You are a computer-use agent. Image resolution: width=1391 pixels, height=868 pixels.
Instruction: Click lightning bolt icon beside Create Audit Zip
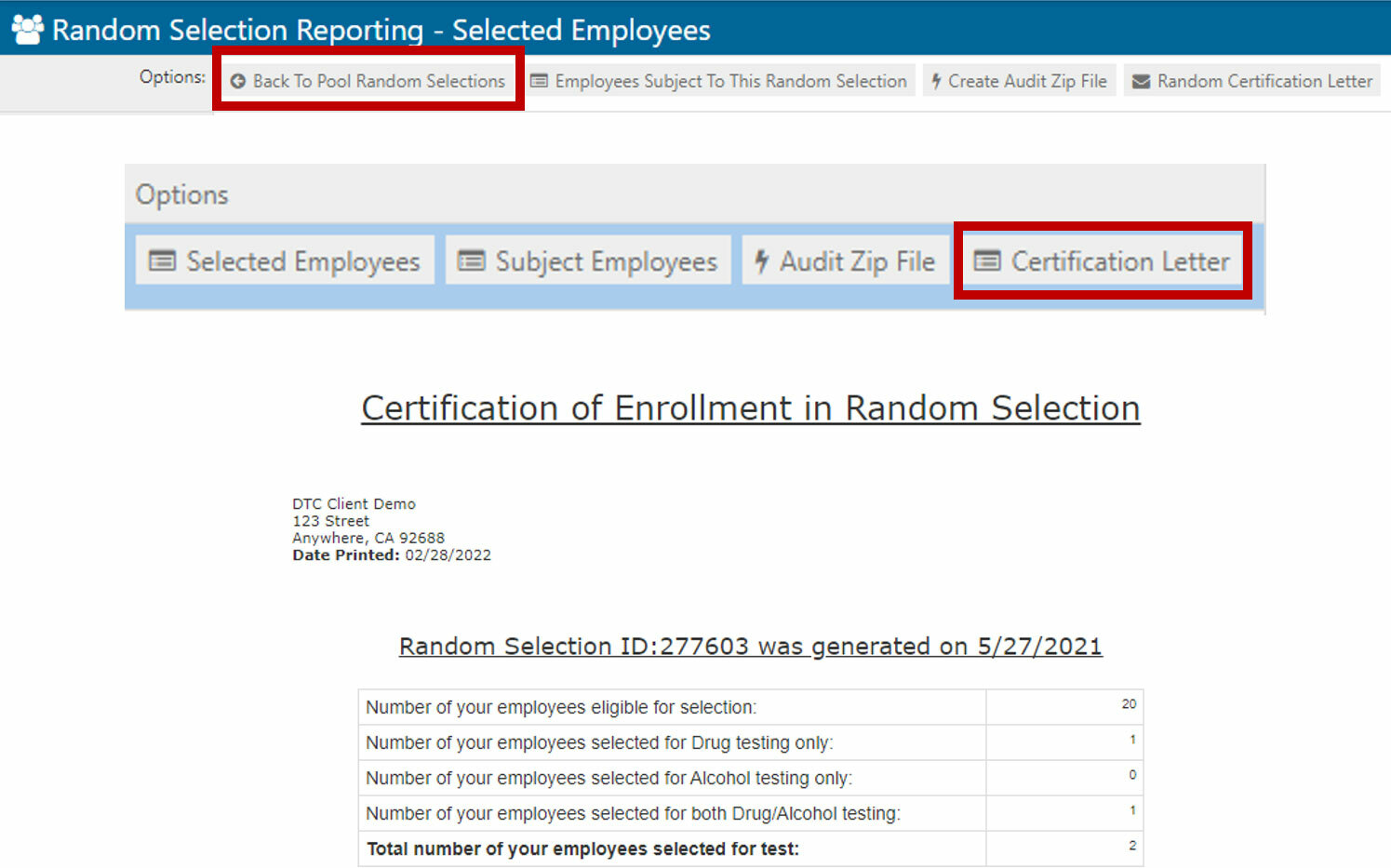click(936, 82)
